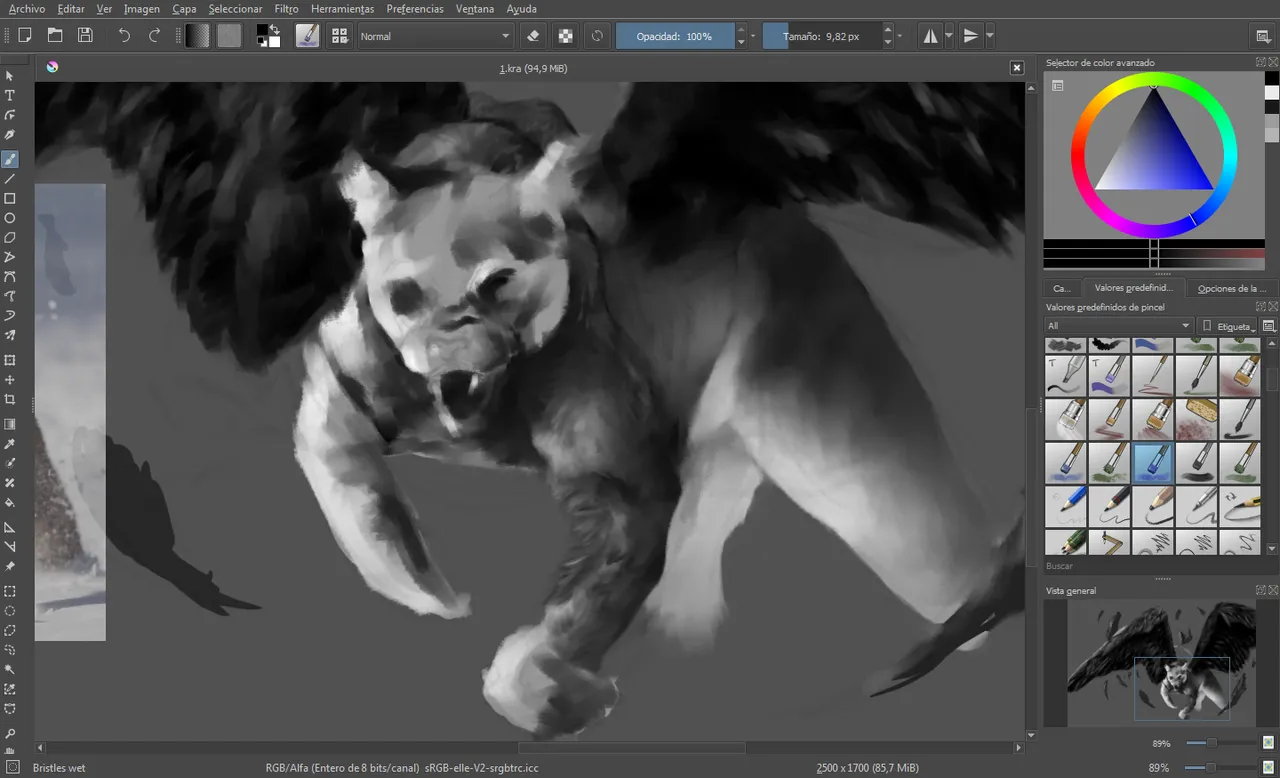The width and height of the screenshot is (1280, 778).
Task: Select the Contiguous Selection magic wand
Action: [10, 670]
